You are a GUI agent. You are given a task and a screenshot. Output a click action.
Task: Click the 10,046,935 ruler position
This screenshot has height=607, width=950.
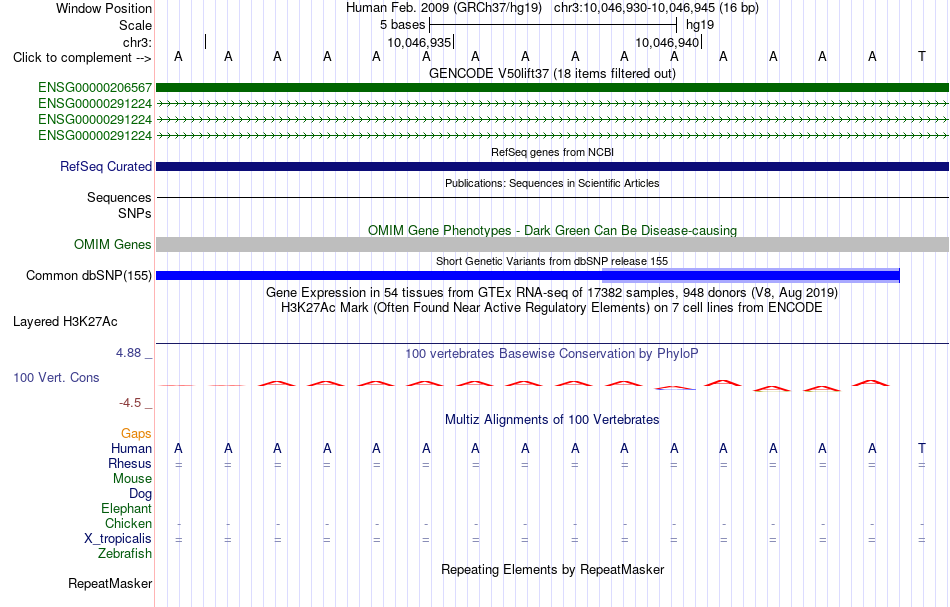pyautogui.click(x=419, y=42)
